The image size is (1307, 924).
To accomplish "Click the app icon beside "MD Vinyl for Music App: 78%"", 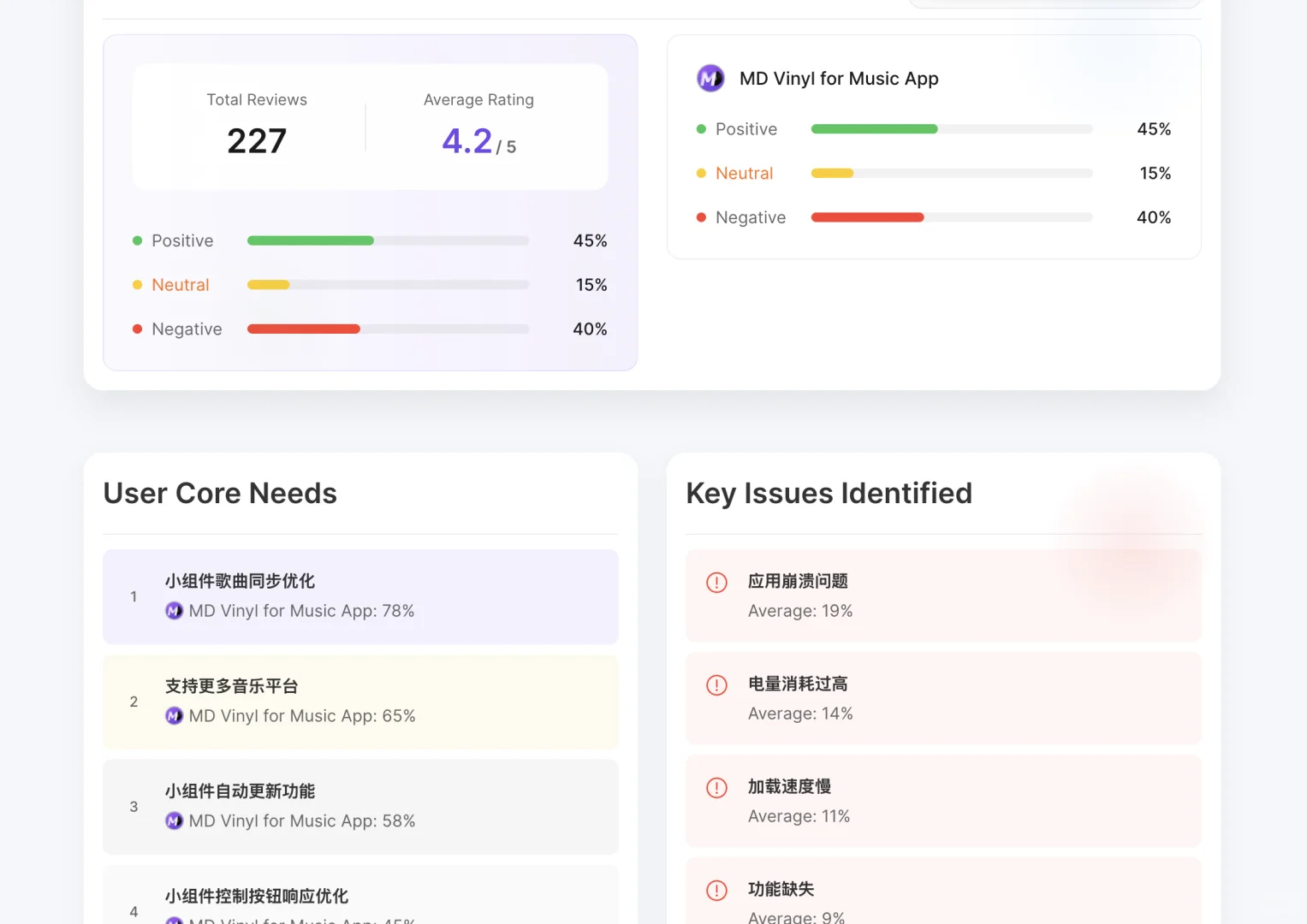I will click(x=174, y=611).
